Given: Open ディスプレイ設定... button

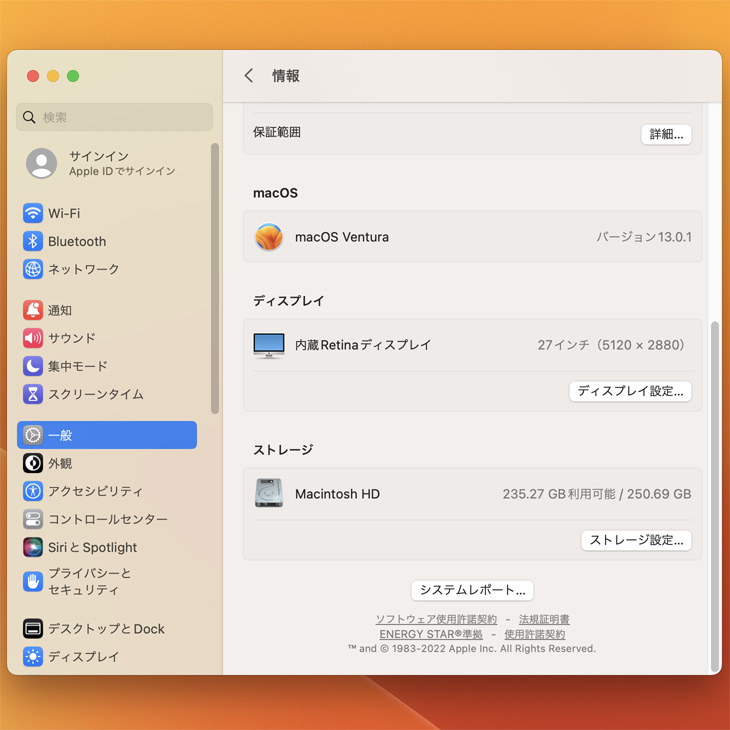Looking at the screenshot, I should pos(630,391).
